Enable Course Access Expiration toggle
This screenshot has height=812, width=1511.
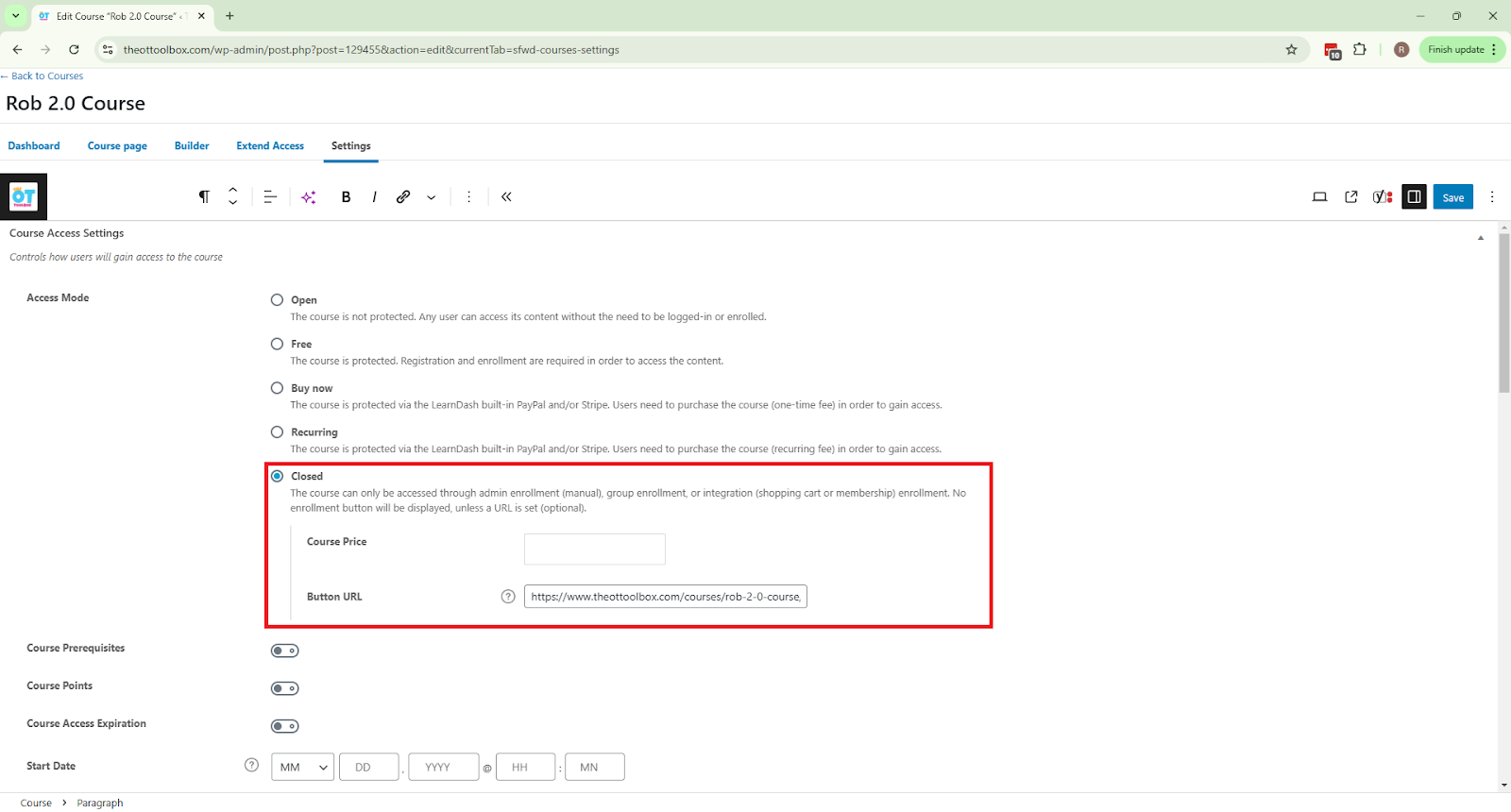point(284,726)
